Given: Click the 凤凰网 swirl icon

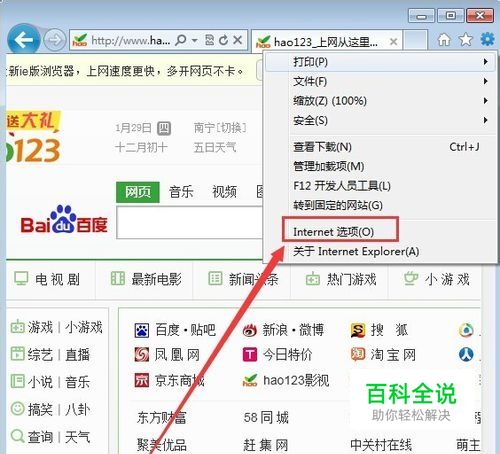Looking at the screenshot, I should tap(142, 355).
